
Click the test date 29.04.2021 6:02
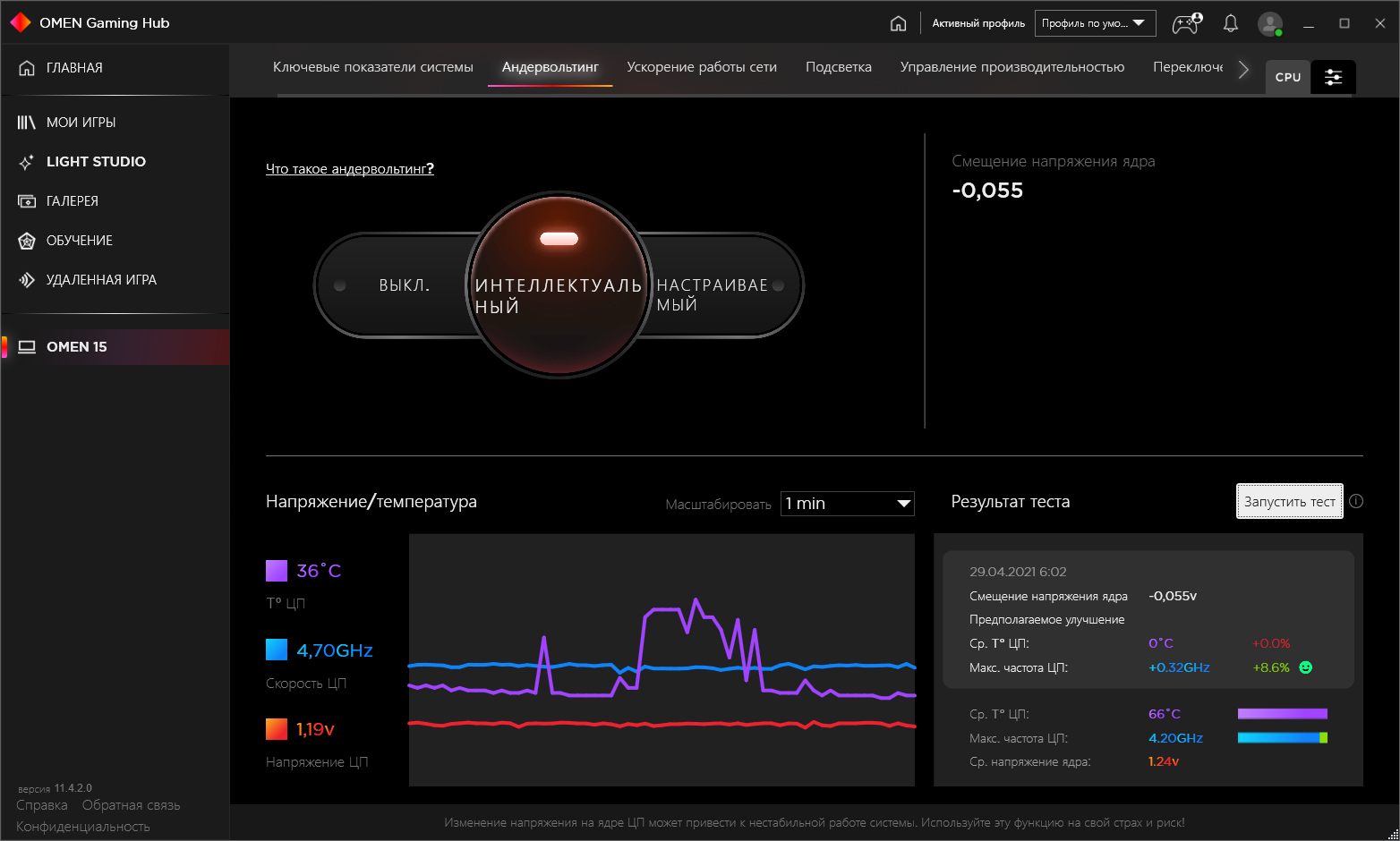[x=1018, y=572]
